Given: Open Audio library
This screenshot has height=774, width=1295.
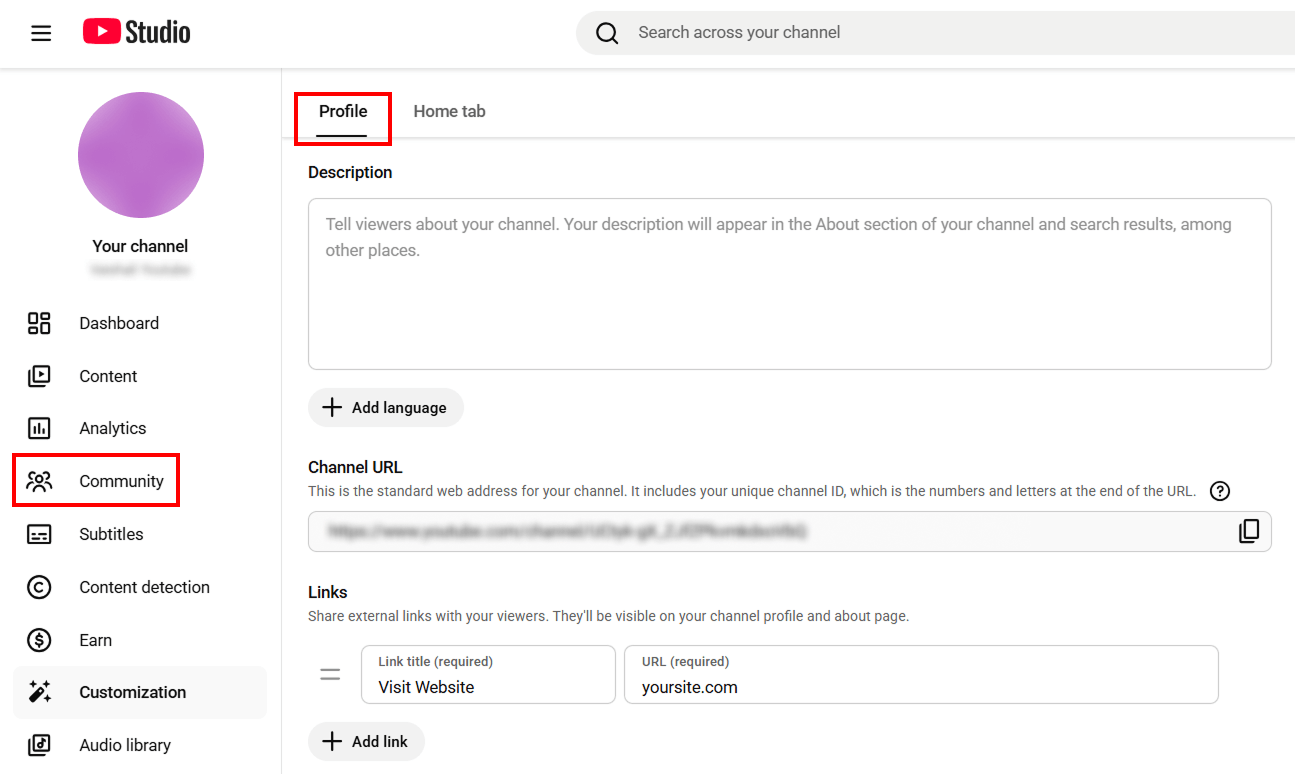Looking at the screenshot, I should 124,745.
